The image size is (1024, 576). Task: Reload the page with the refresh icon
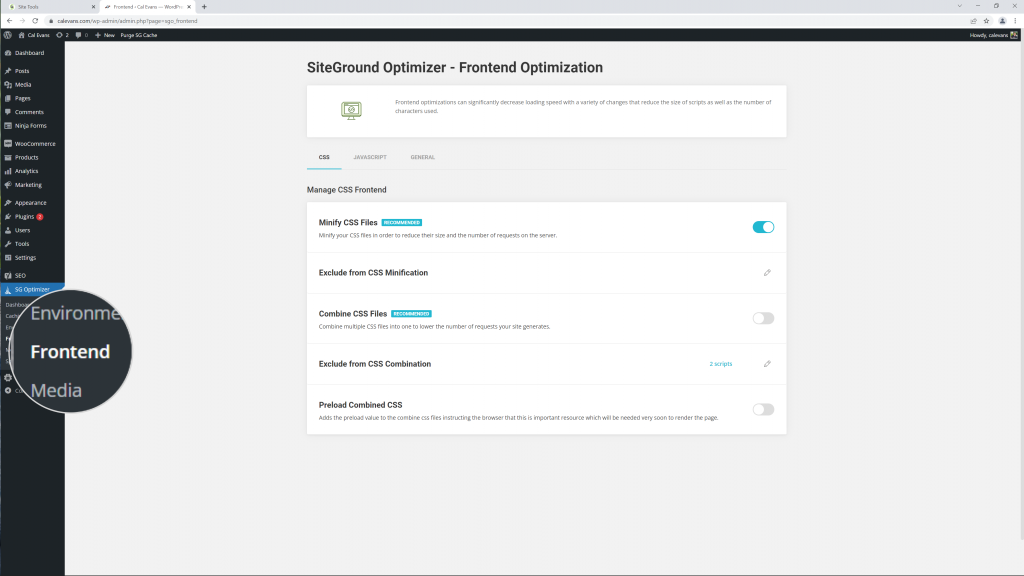[35, 21]
